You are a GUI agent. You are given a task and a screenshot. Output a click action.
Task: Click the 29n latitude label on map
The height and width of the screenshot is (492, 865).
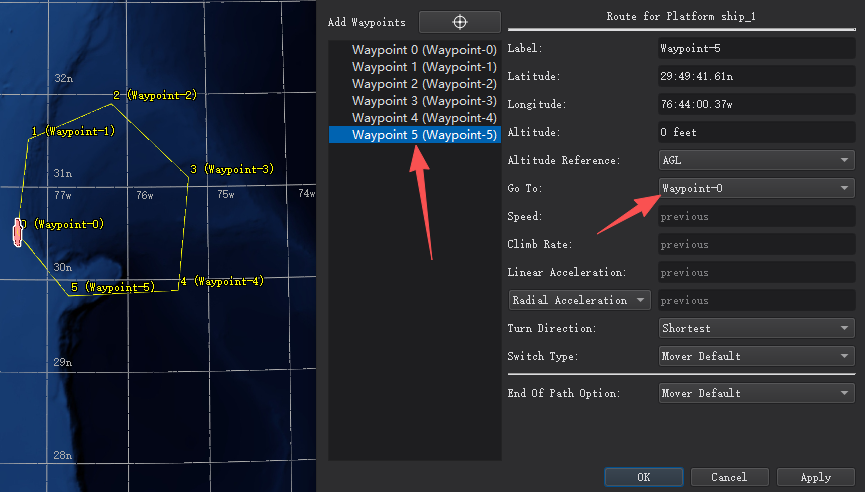(62, 362)
